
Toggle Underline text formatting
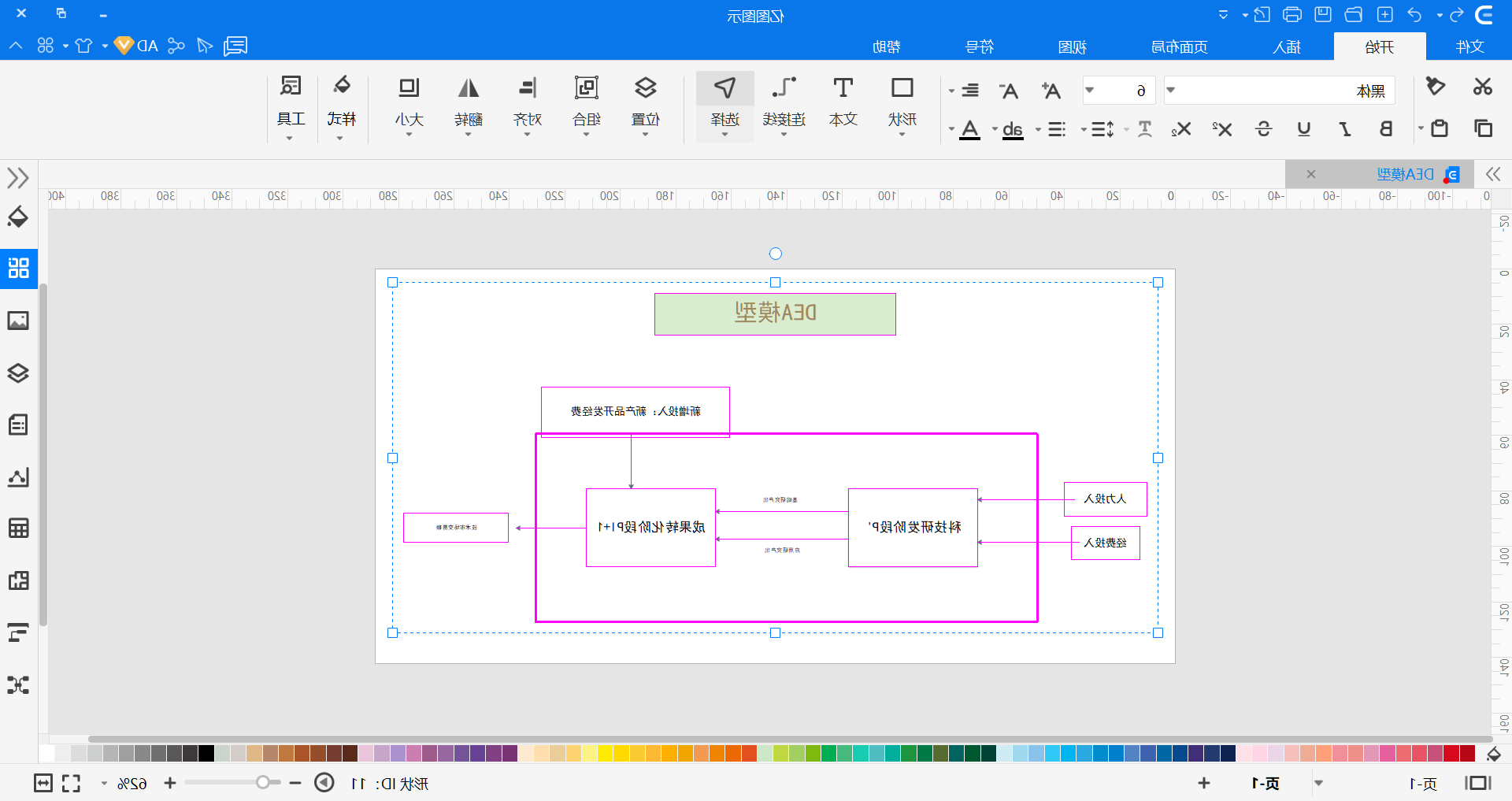click(x=1304, y=128)
